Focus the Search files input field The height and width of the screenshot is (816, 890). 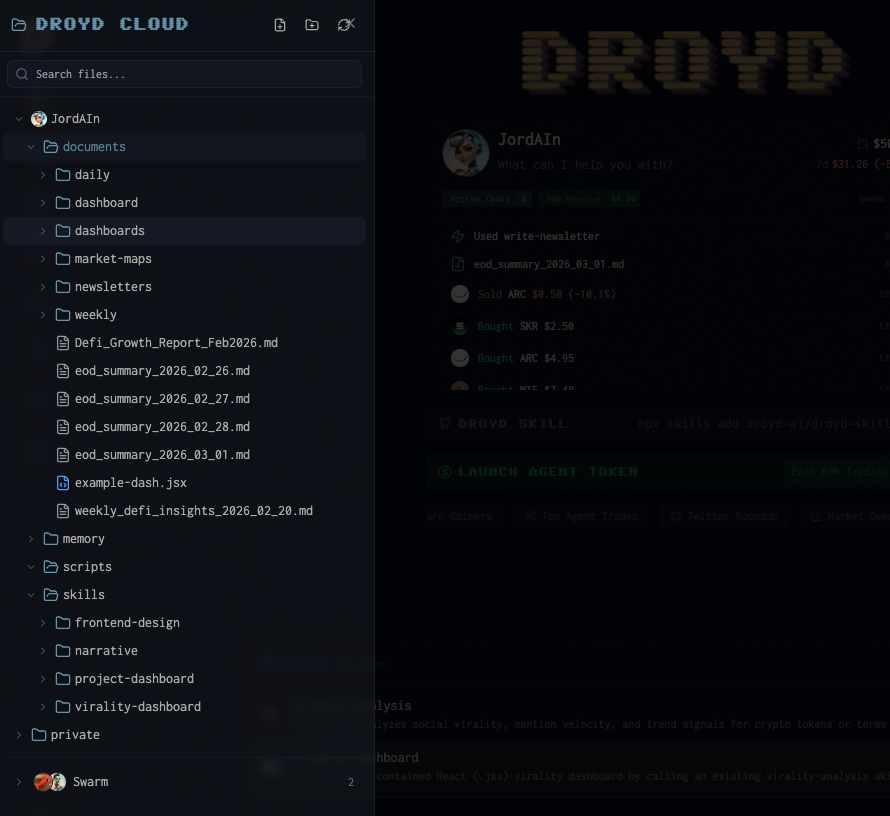coord(190,74)
